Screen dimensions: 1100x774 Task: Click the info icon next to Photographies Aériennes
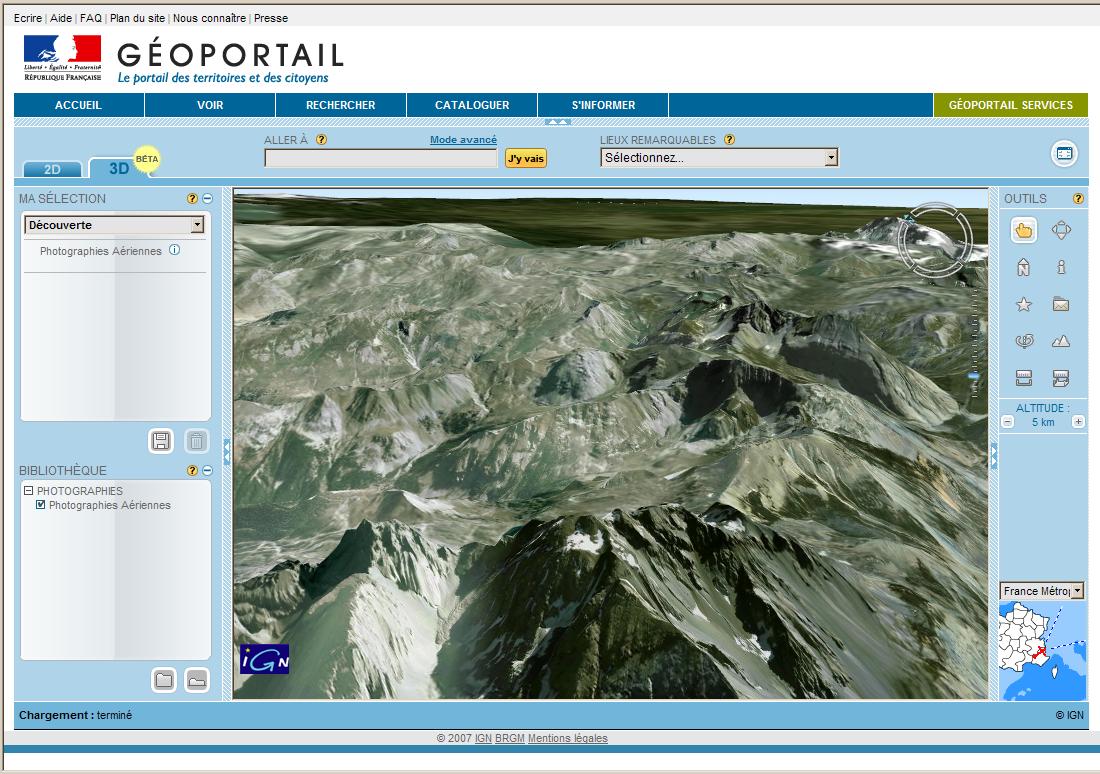175,250
